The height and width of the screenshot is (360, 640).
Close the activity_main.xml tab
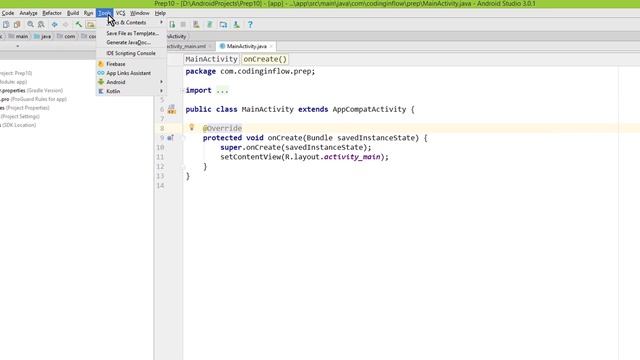[210, 47]
